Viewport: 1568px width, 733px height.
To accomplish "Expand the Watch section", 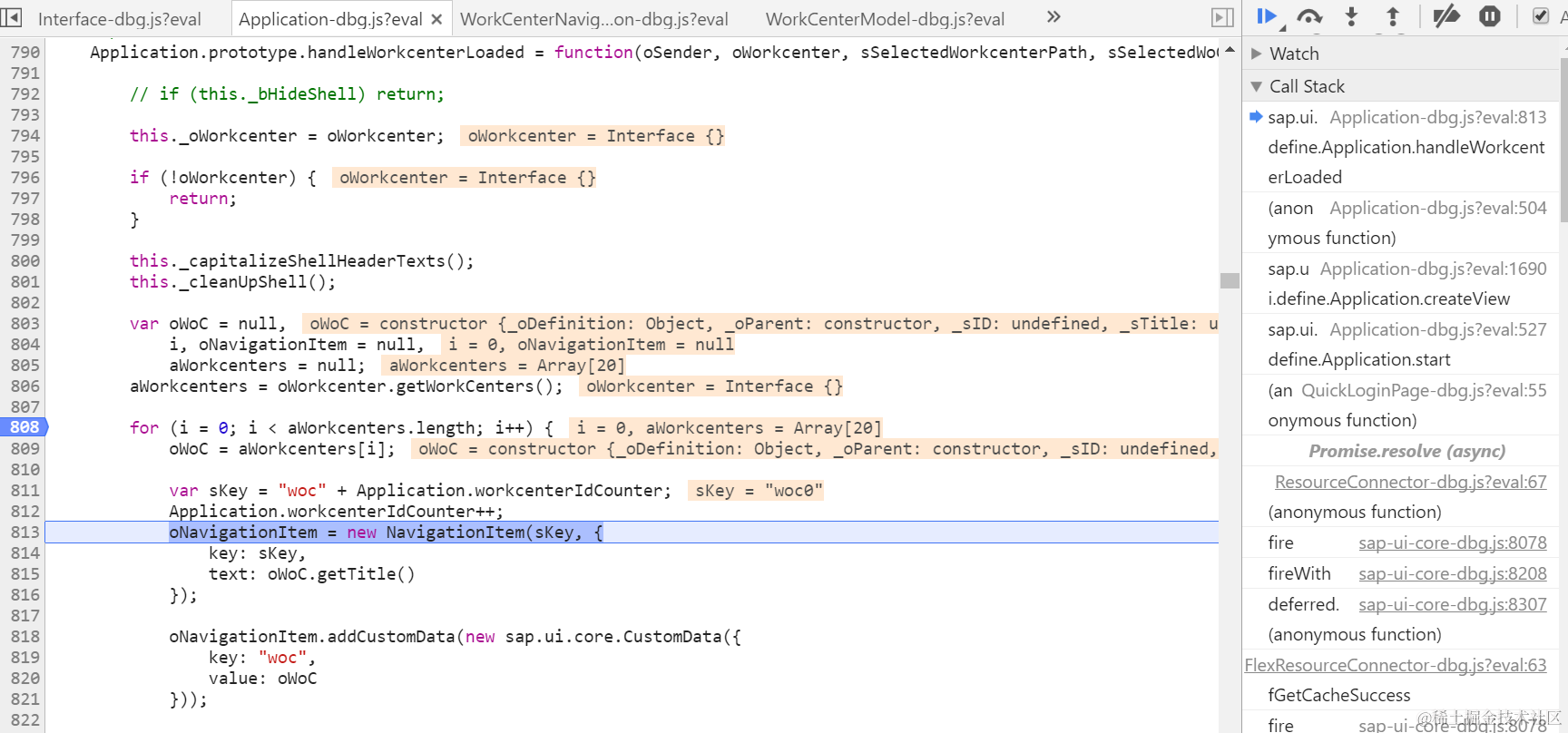I will click(1257, 54).
